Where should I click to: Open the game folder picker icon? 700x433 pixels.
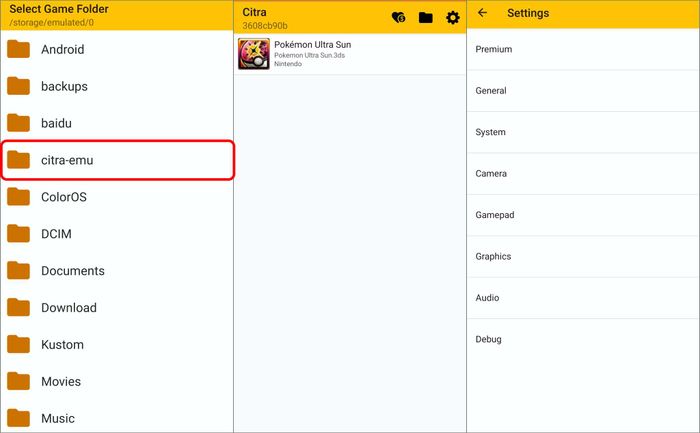point(426,18)
